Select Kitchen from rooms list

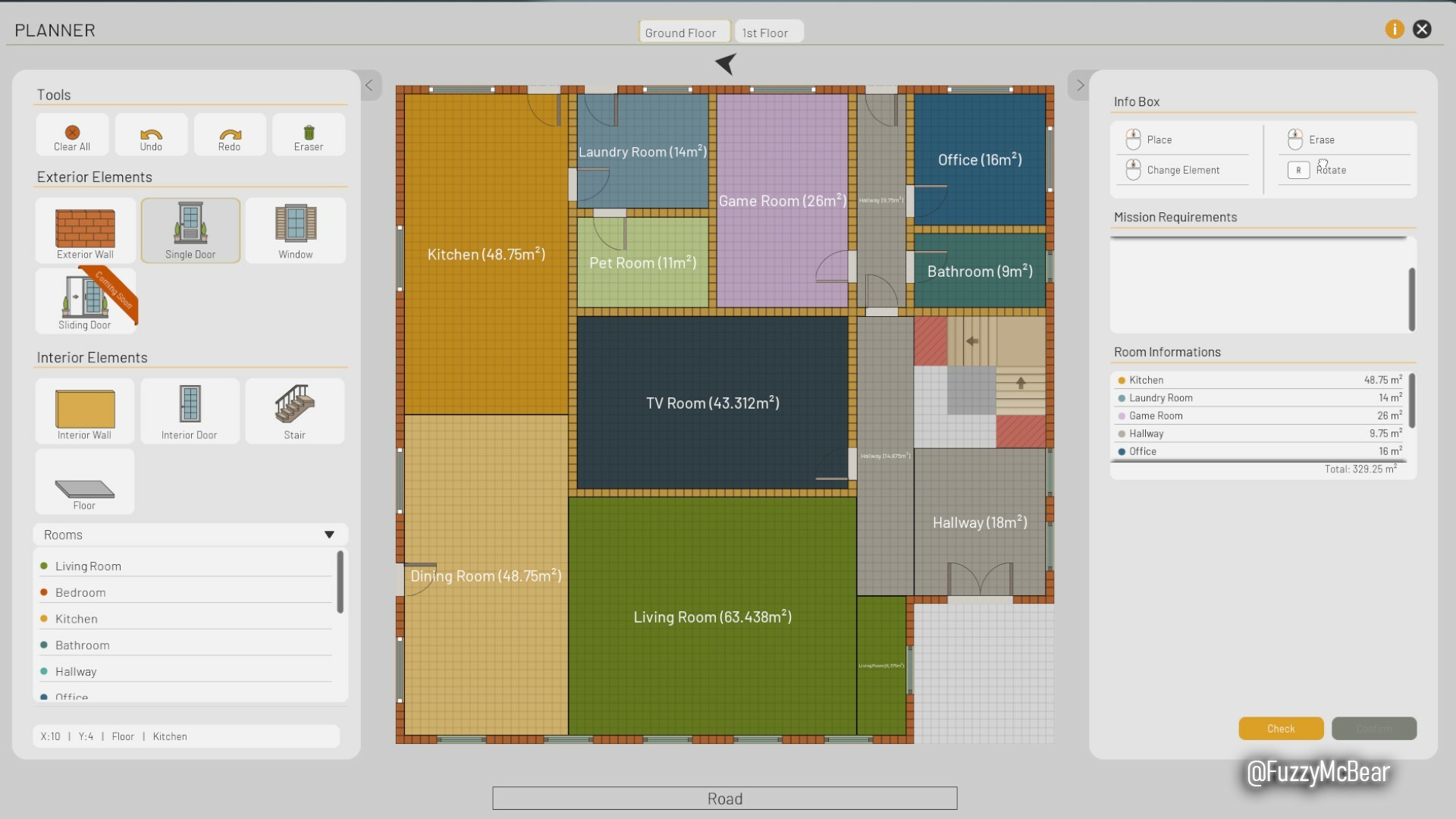pyautogui.click(x=77, y=618)
